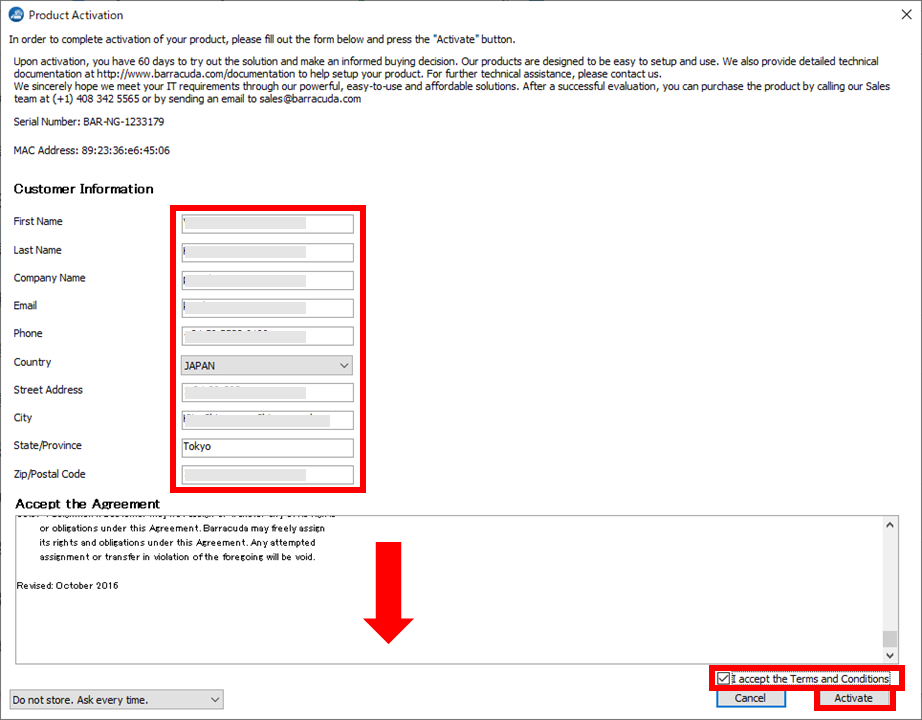This screenshot has width=922, height=720.
Task: Click into the City field
Action: click(268, 420)
